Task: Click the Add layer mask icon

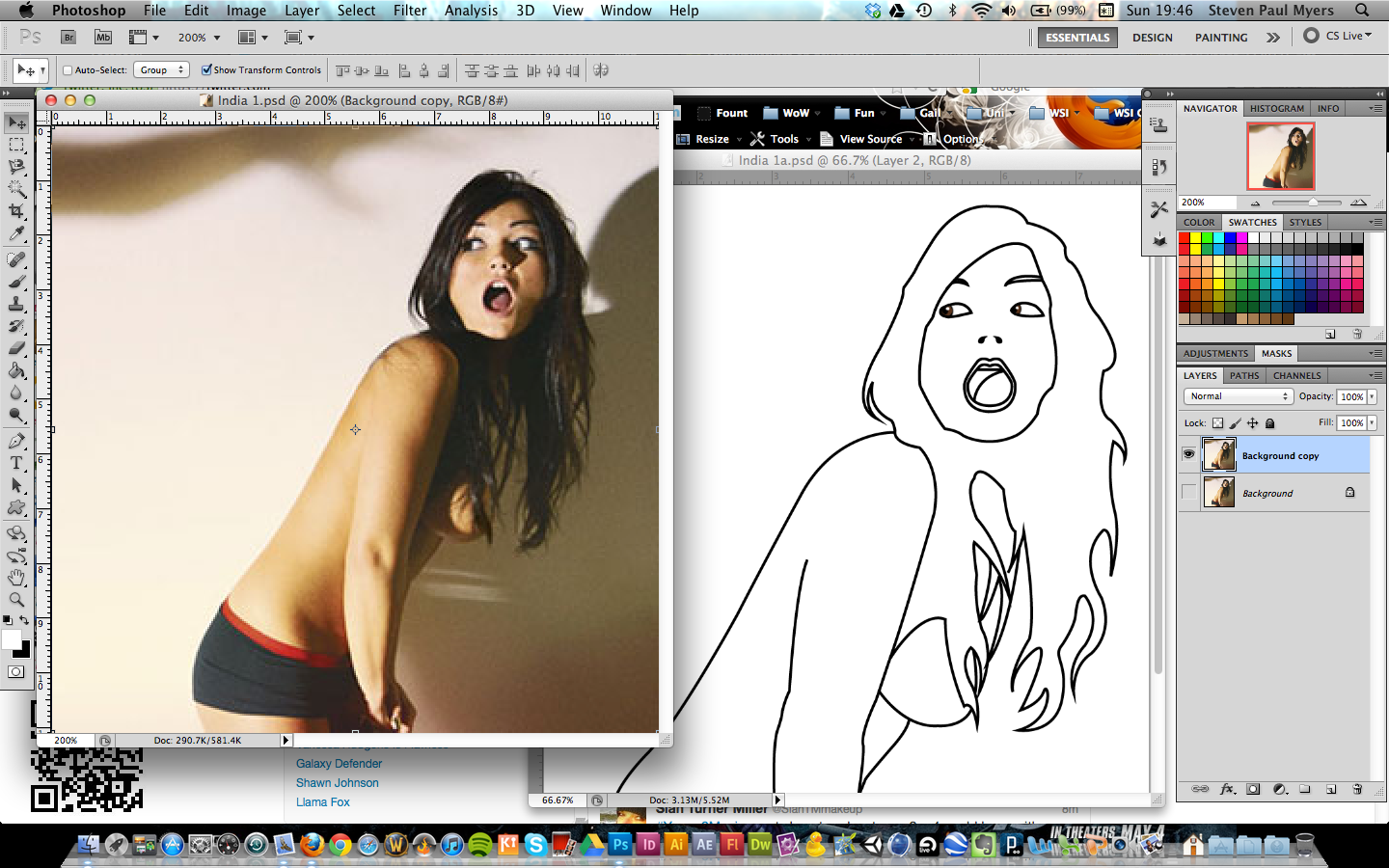Action: tap(1253, 789)
